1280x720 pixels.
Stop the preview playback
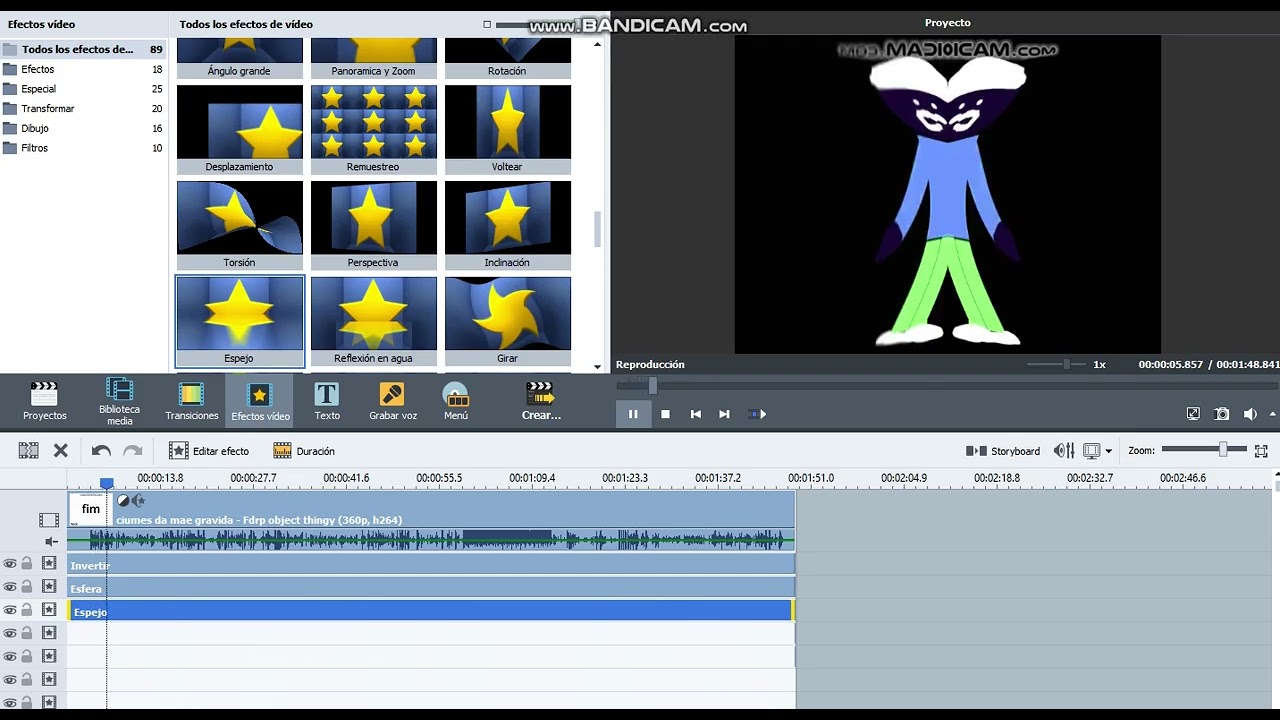665,414
